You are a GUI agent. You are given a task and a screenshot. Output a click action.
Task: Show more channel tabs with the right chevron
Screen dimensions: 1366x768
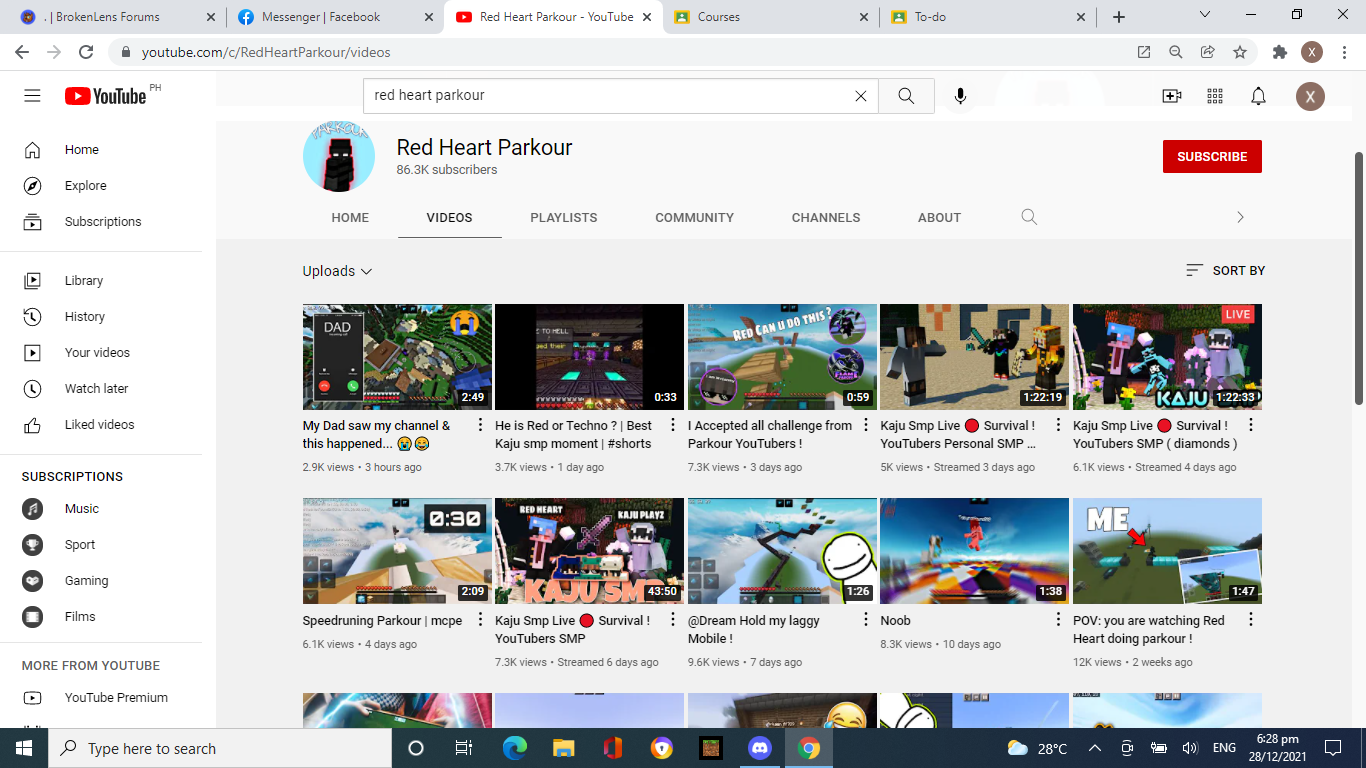pyautogui.click(x=1240, y=217)
